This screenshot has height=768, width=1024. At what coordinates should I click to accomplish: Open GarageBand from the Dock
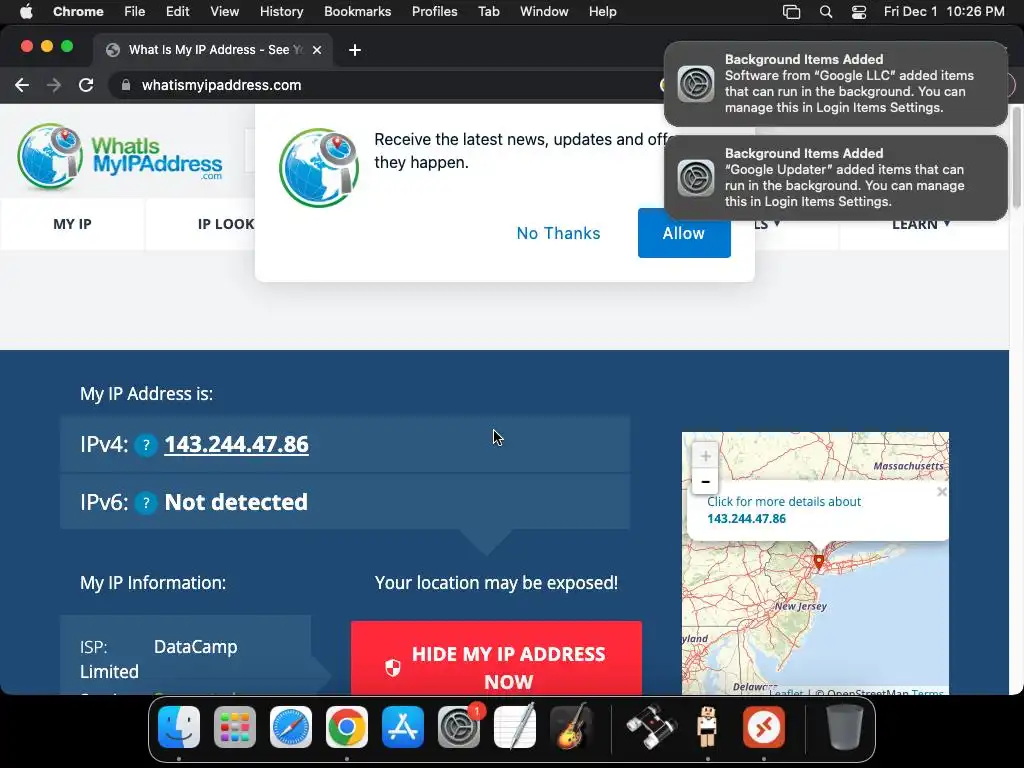tap(571, 727)
